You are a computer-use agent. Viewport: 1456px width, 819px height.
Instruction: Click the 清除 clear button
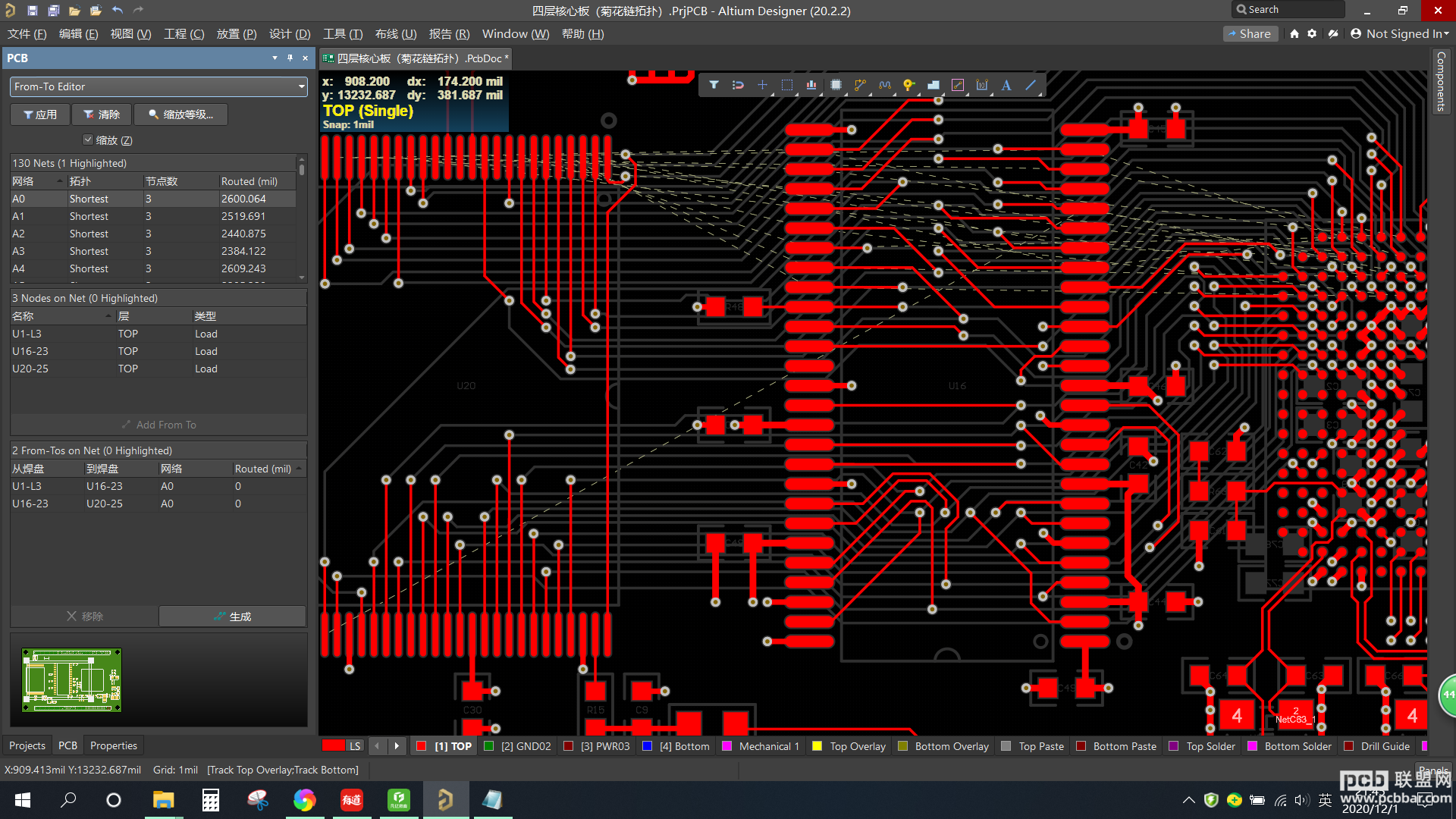(x=102, y=115)
